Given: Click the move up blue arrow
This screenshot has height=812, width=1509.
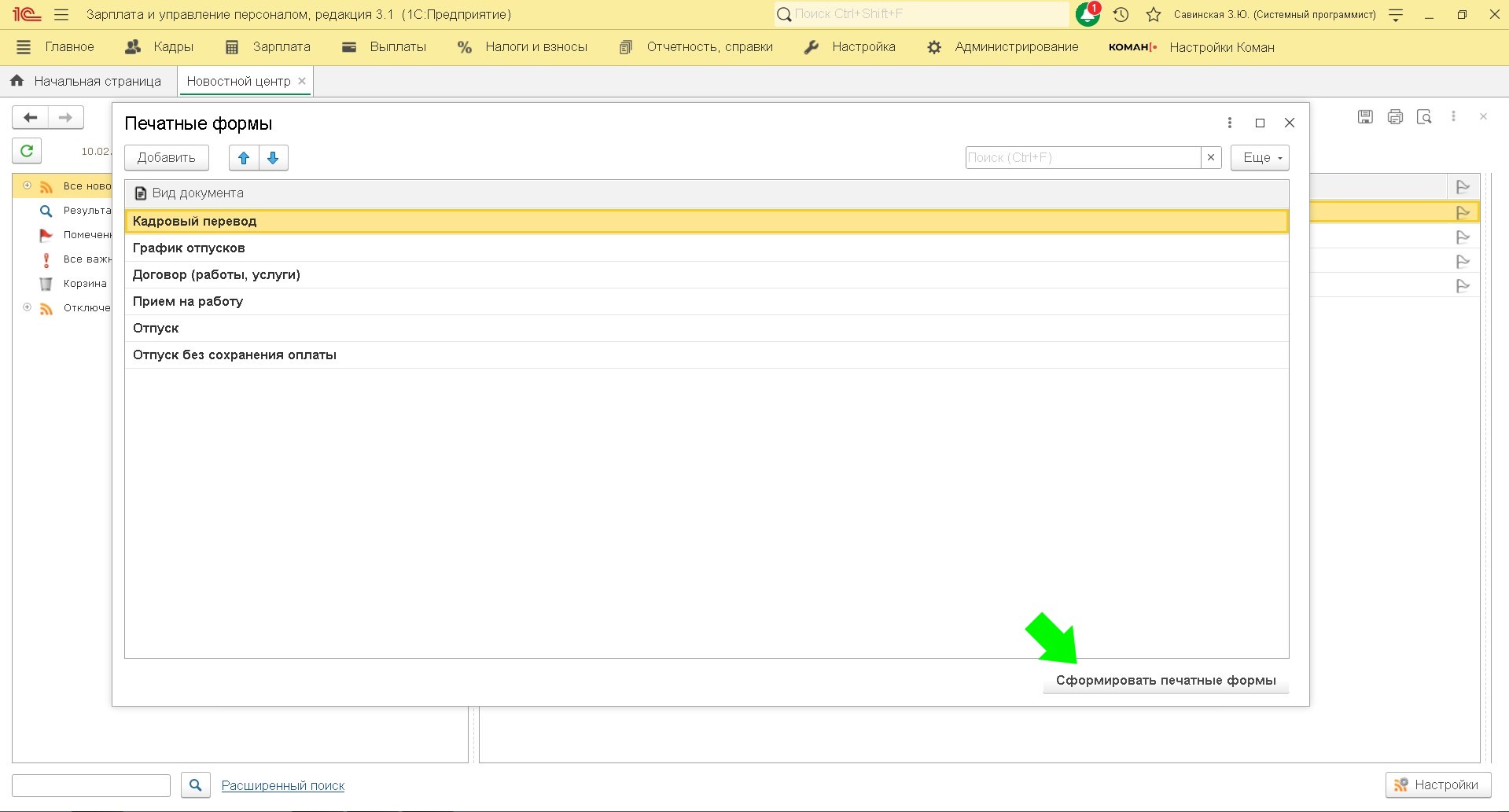Looking at the screenshot, I should pyautogui.click(x=244, y=158).
